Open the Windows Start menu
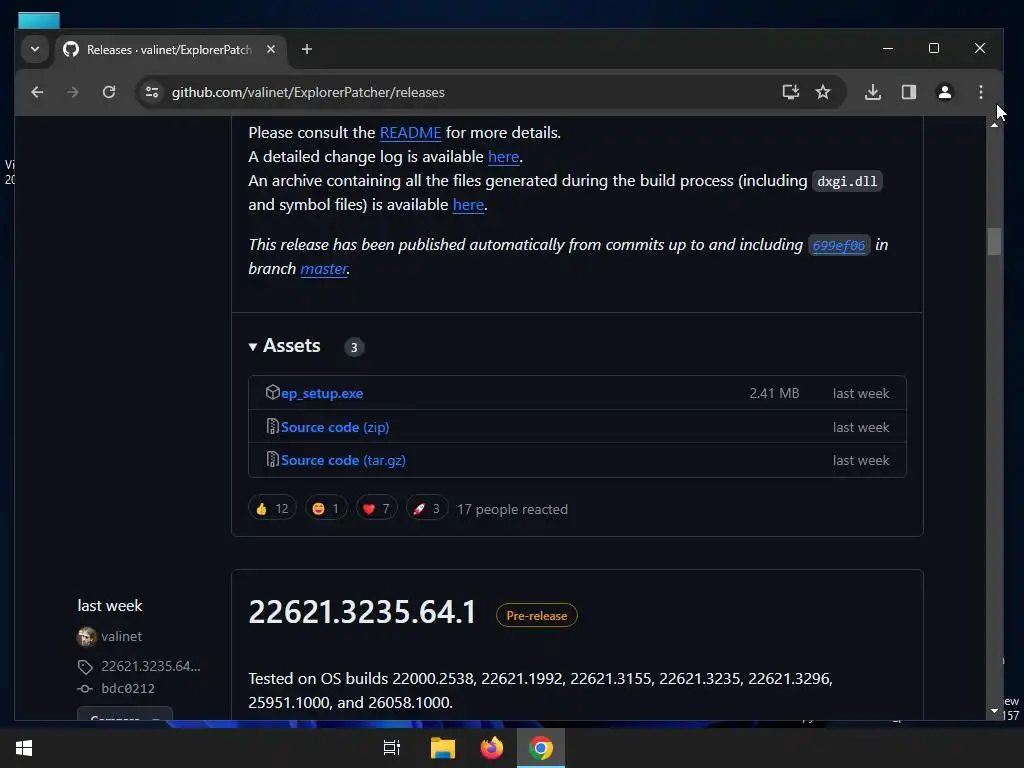This screenshot has width=1024, height=768. [x=24, y=748]
